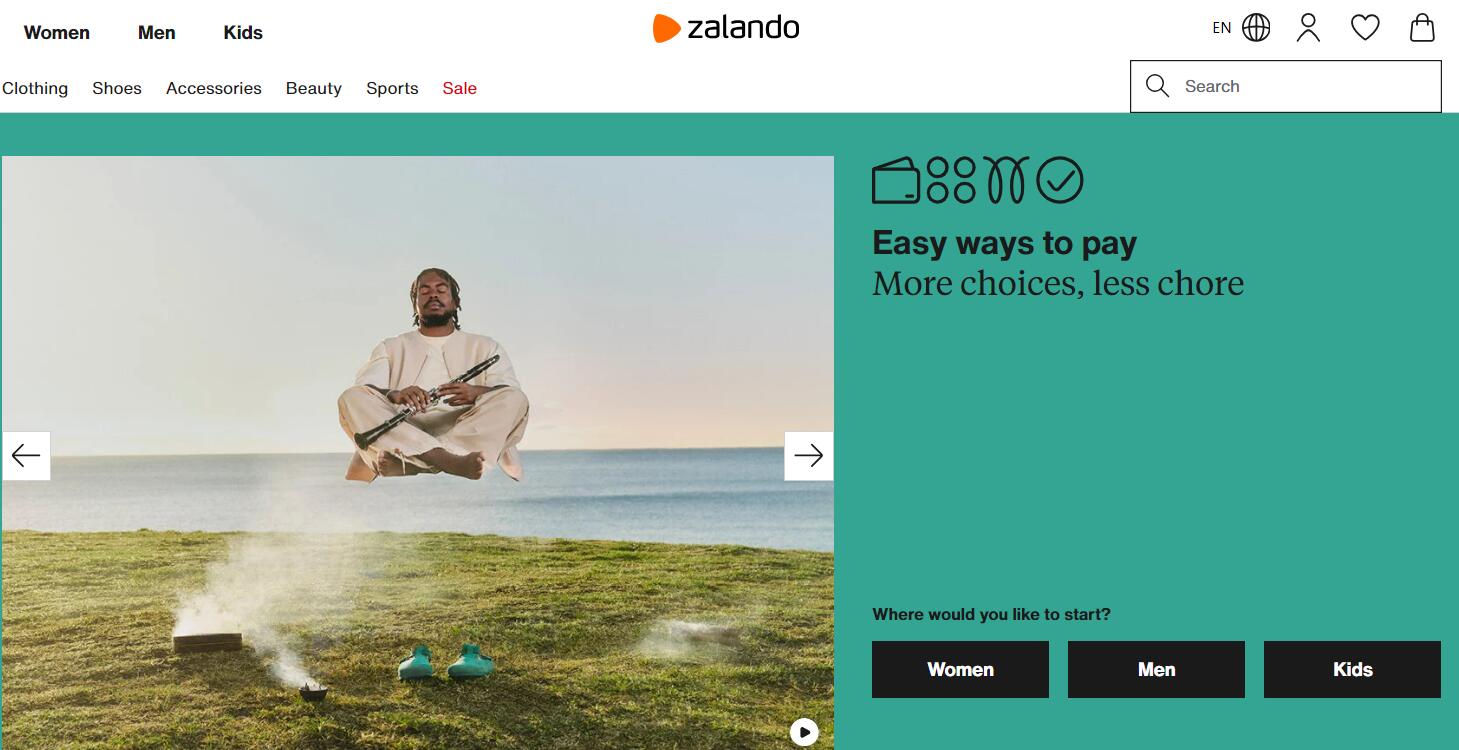Go to the Sale section
Viewport: 1459px width, 750px height.
[460, 88]
